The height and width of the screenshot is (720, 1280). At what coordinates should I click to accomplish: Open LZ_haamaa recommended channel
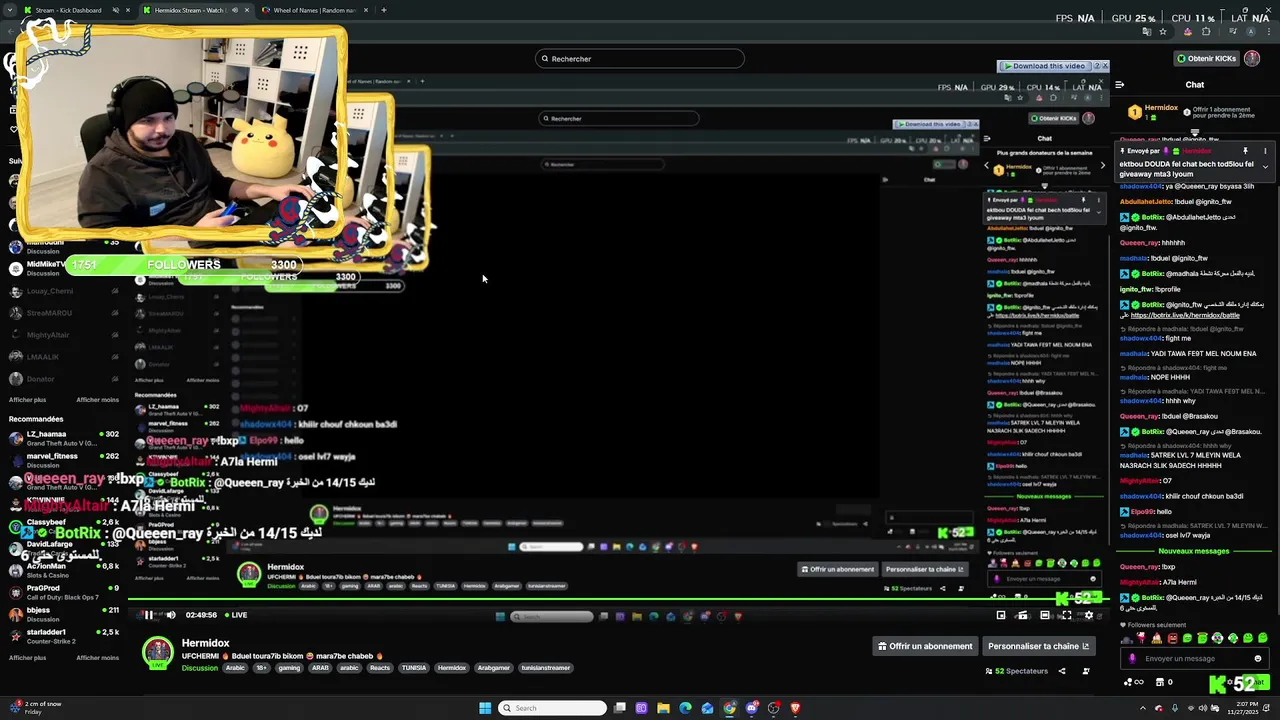click(64, 438)
